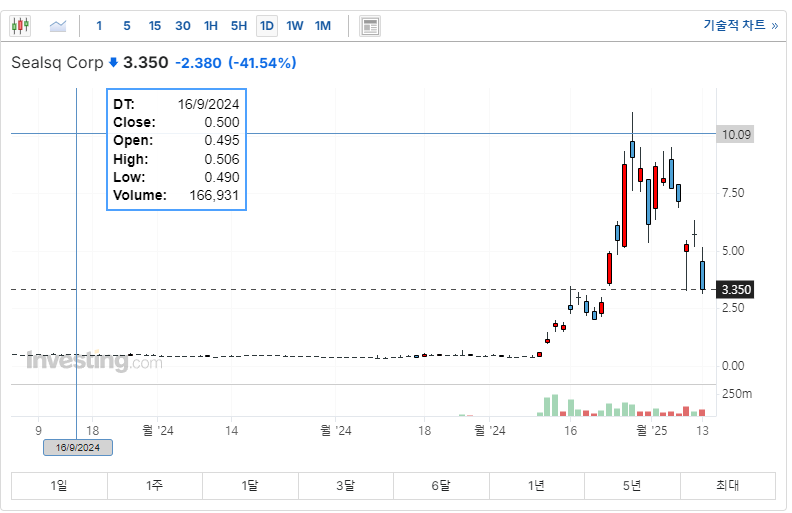Open the news/table layout icon

[370, 26]
